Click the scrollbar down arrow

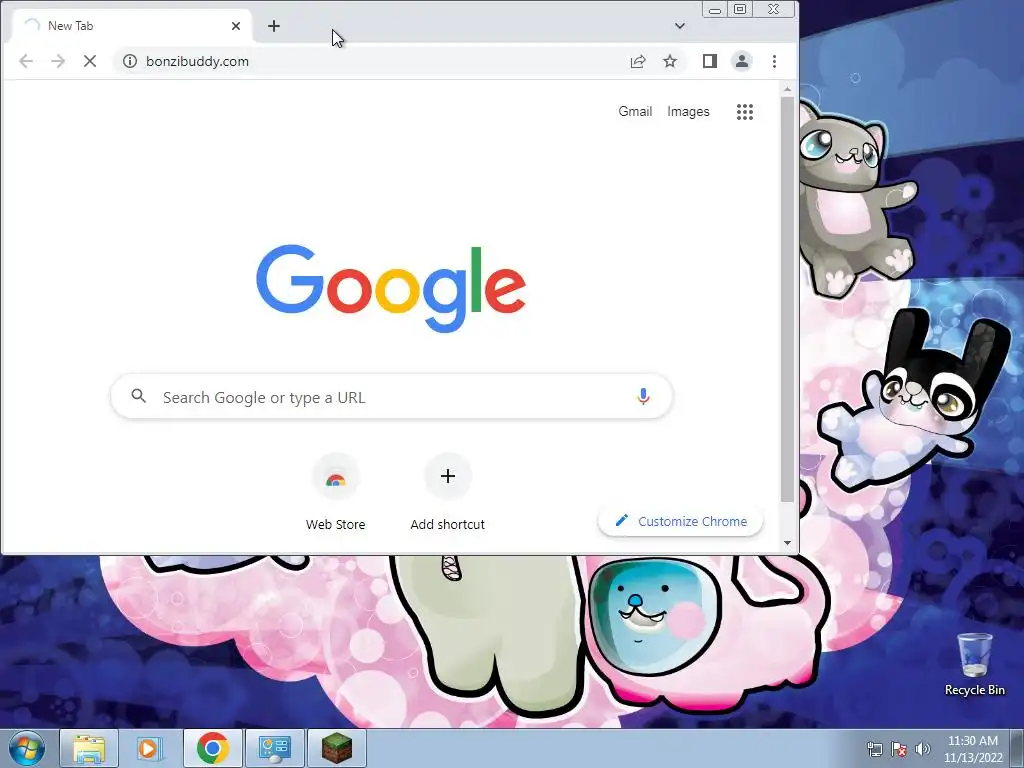[788, 543]
